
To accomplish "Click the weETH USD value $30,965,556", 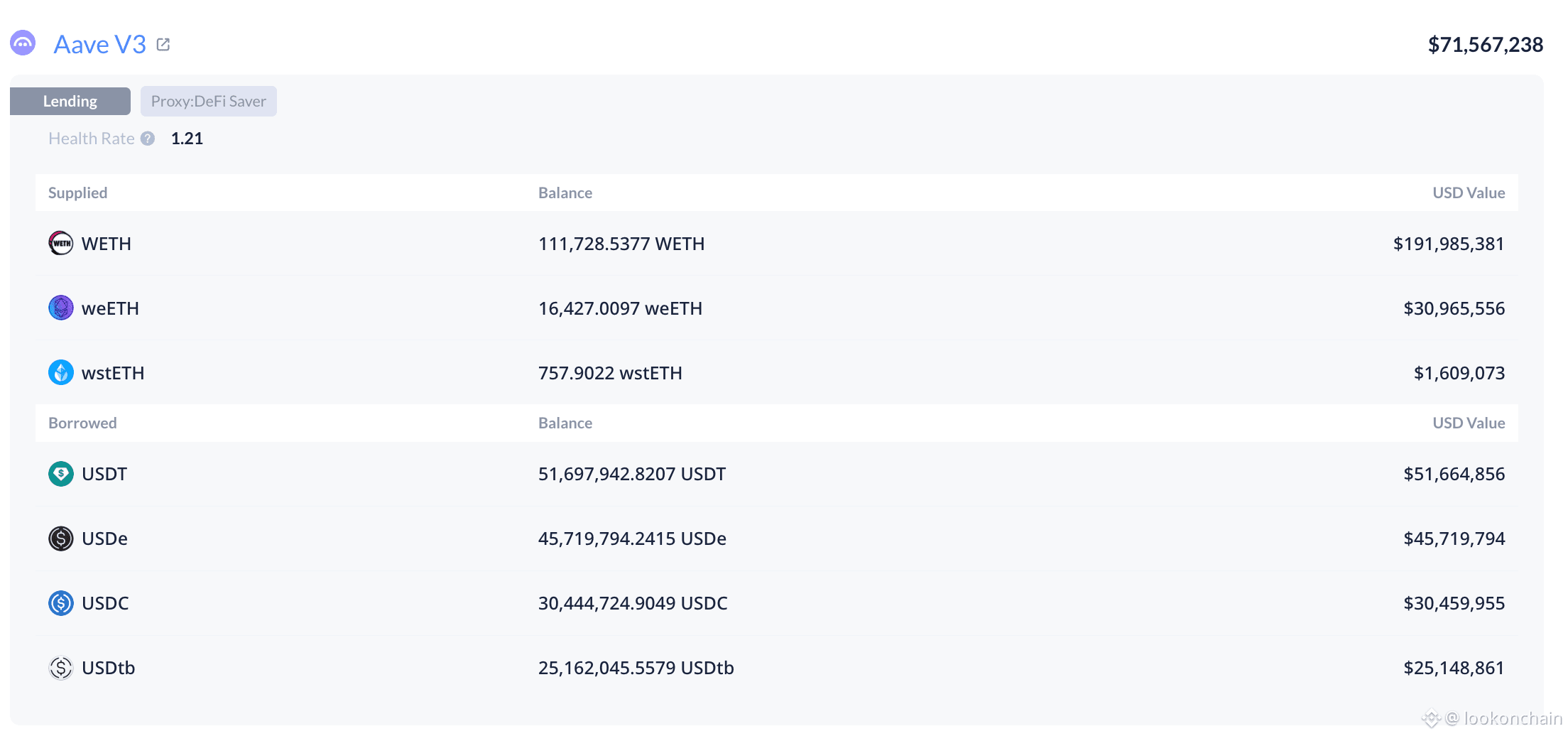I will point(1454,308).
